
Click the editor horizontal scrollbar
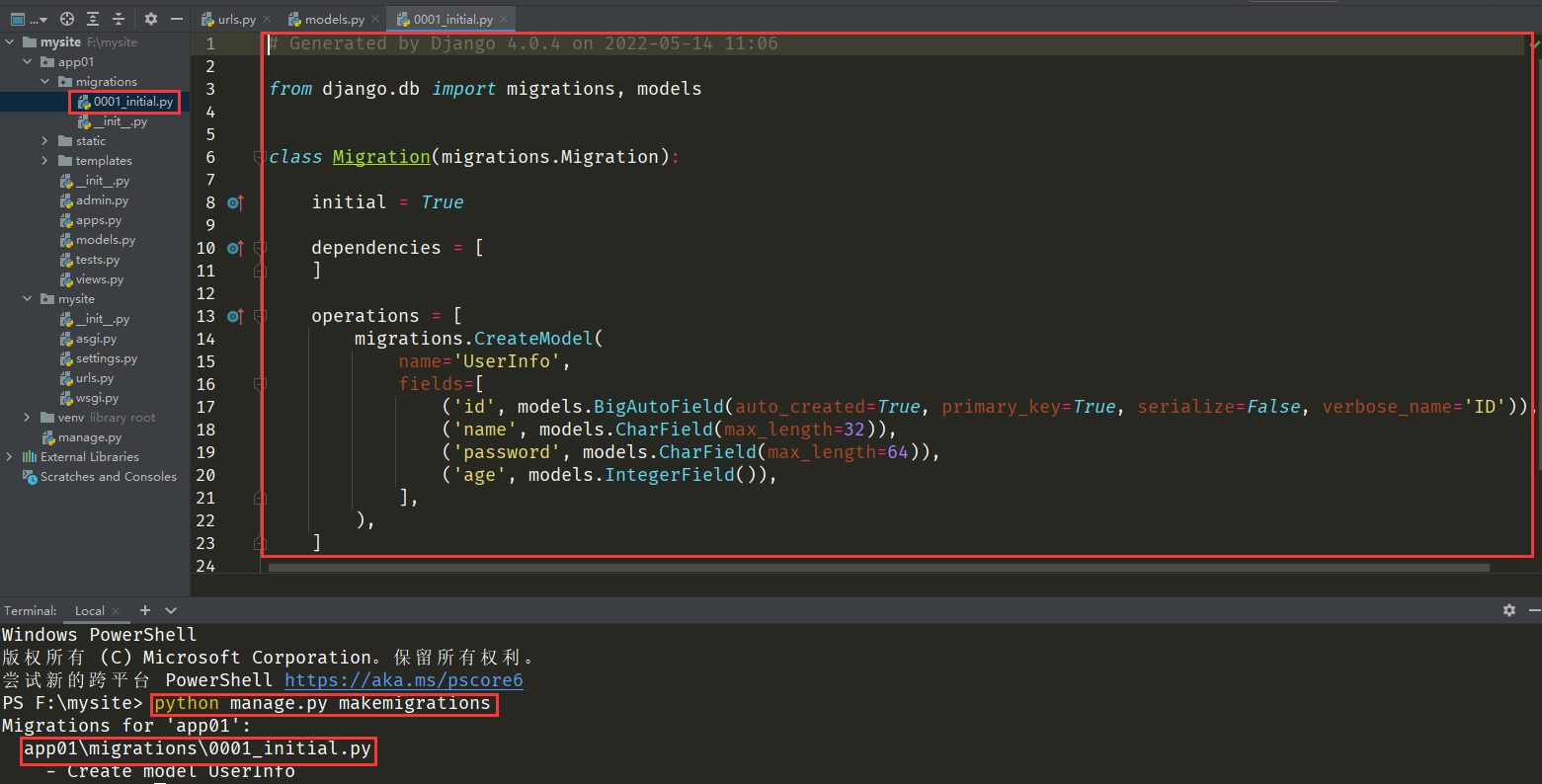[x=877, y=568]
